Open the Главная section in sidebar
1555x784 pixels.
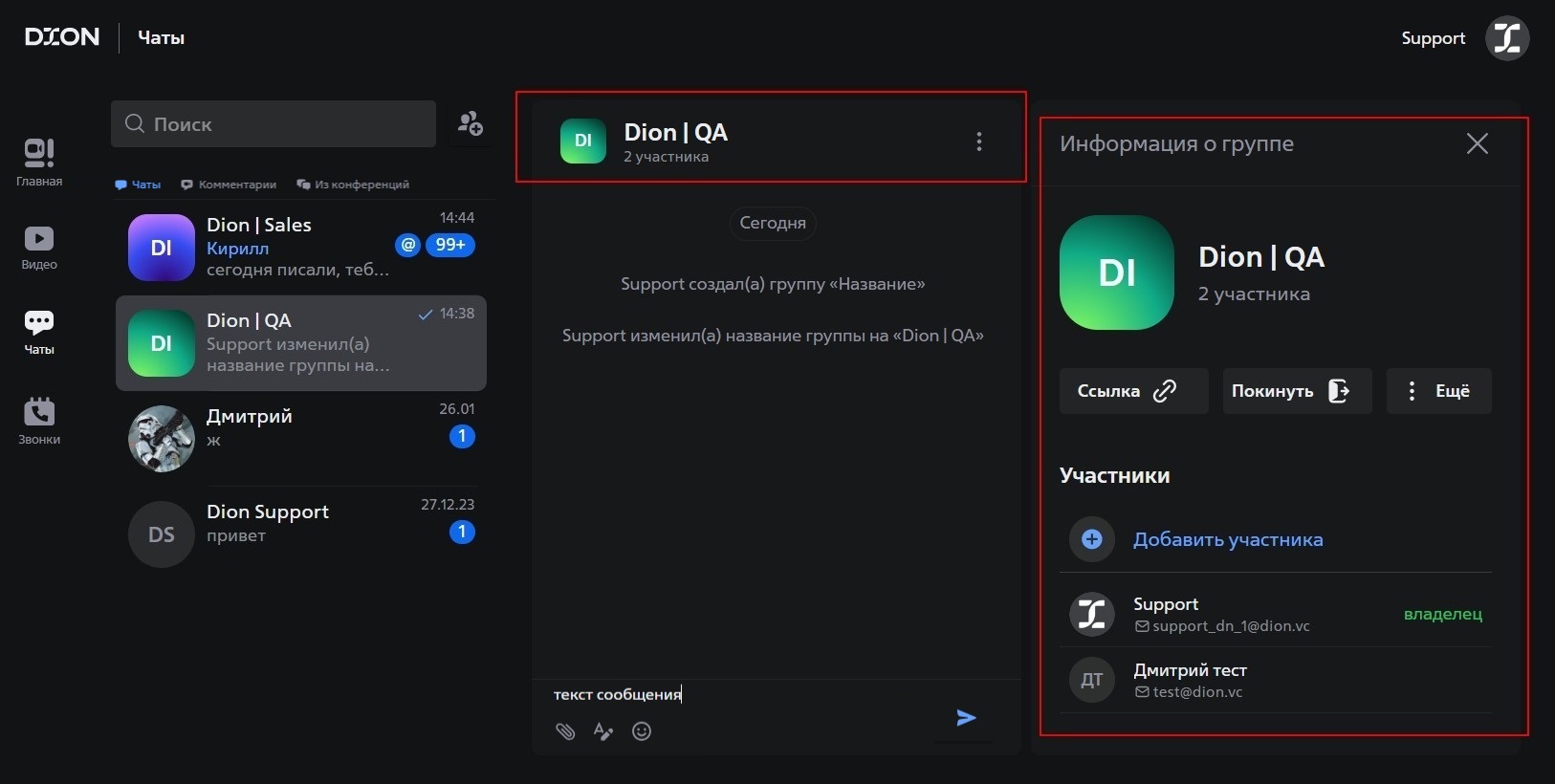tap(39, 162)
